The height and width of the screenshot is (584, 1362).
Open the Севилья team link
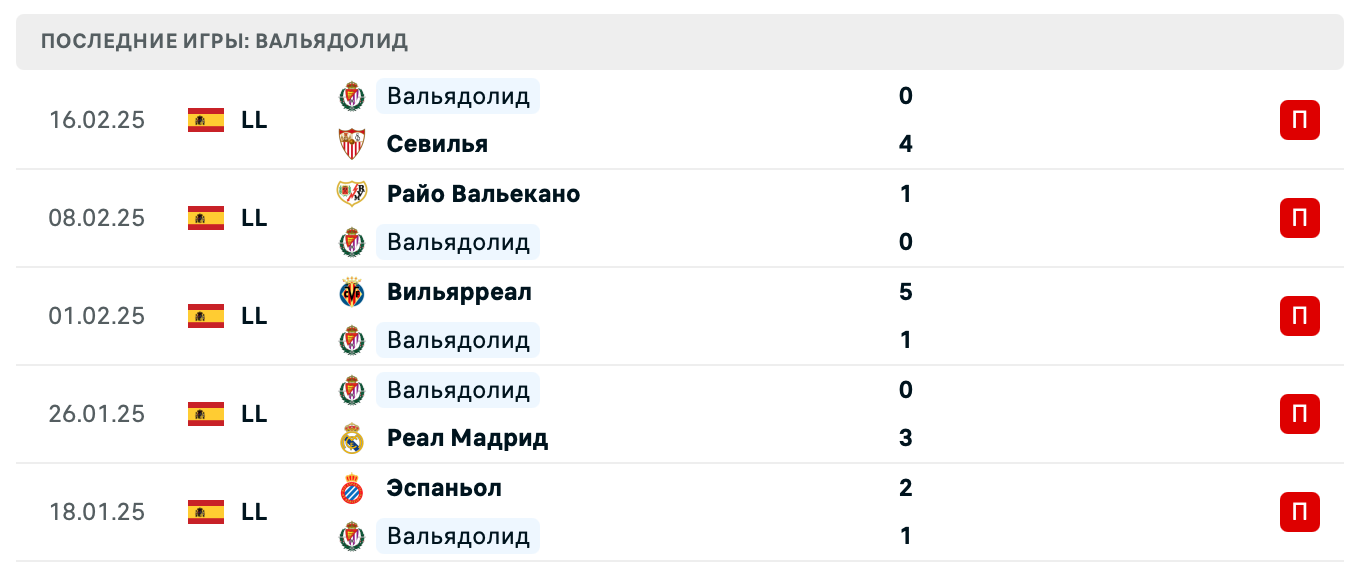point(437,144)
